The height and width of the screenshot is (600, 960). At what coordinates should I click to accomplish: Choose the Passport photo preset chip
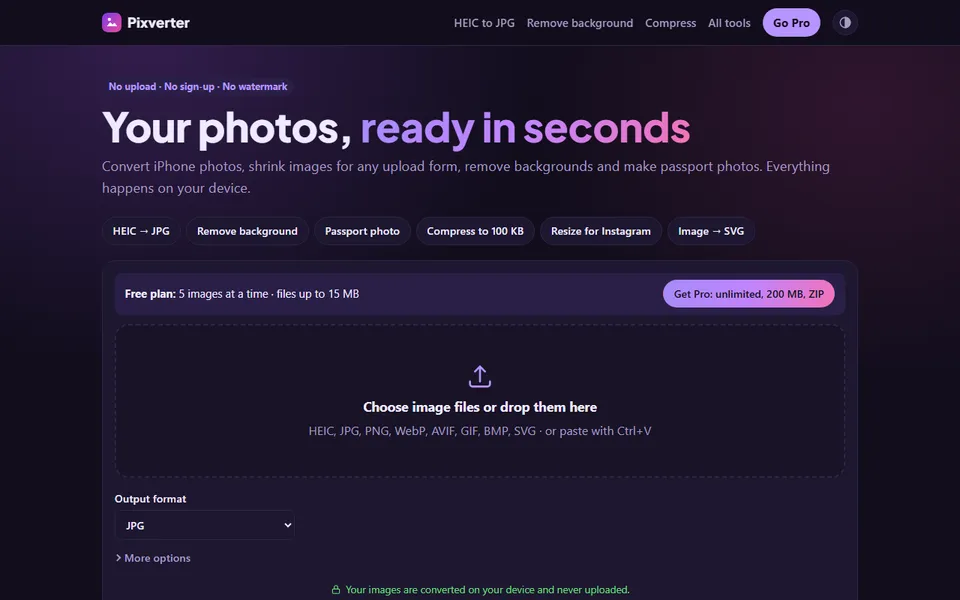[x=362, y=231]
